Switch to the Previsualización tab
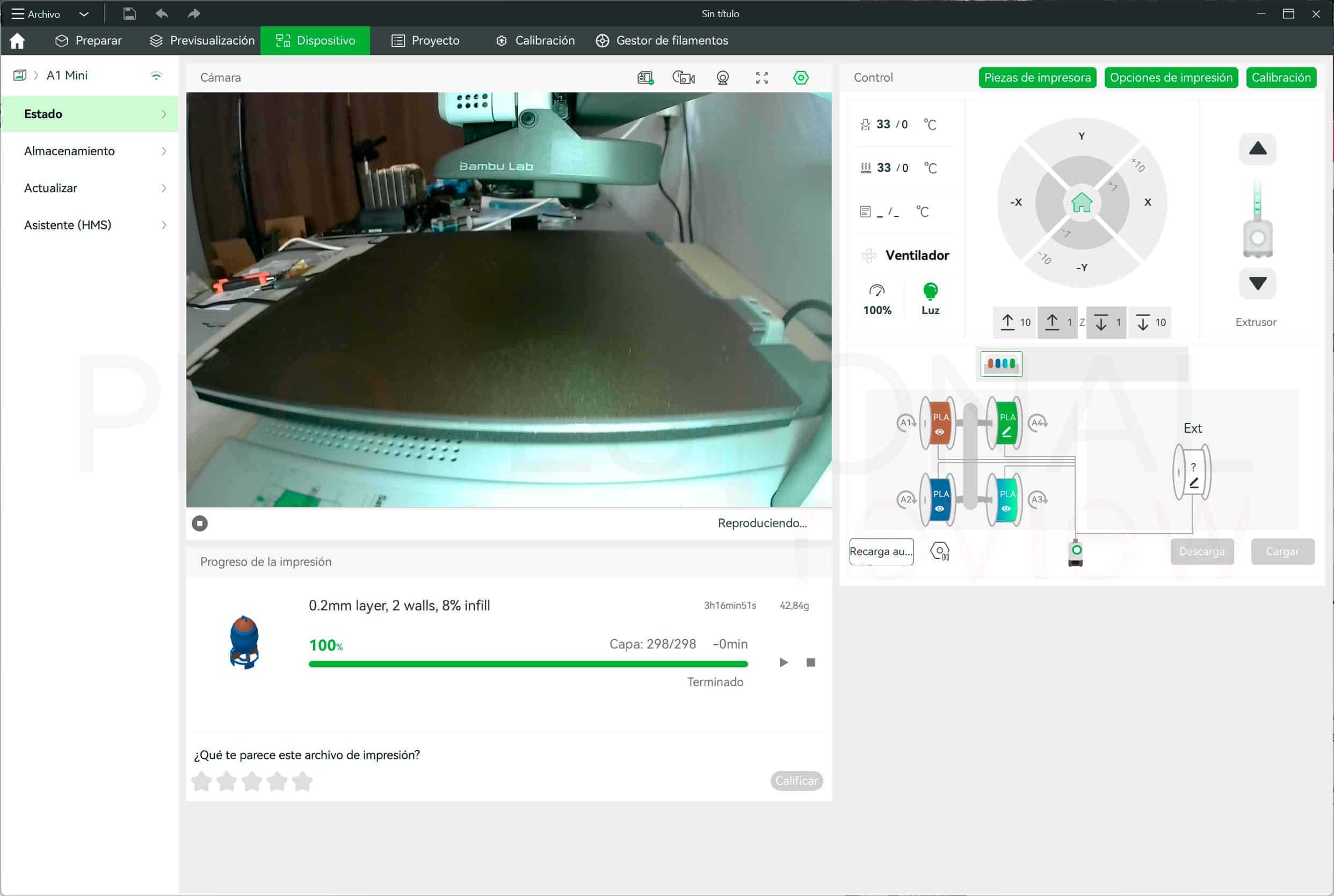 [202, 41]
